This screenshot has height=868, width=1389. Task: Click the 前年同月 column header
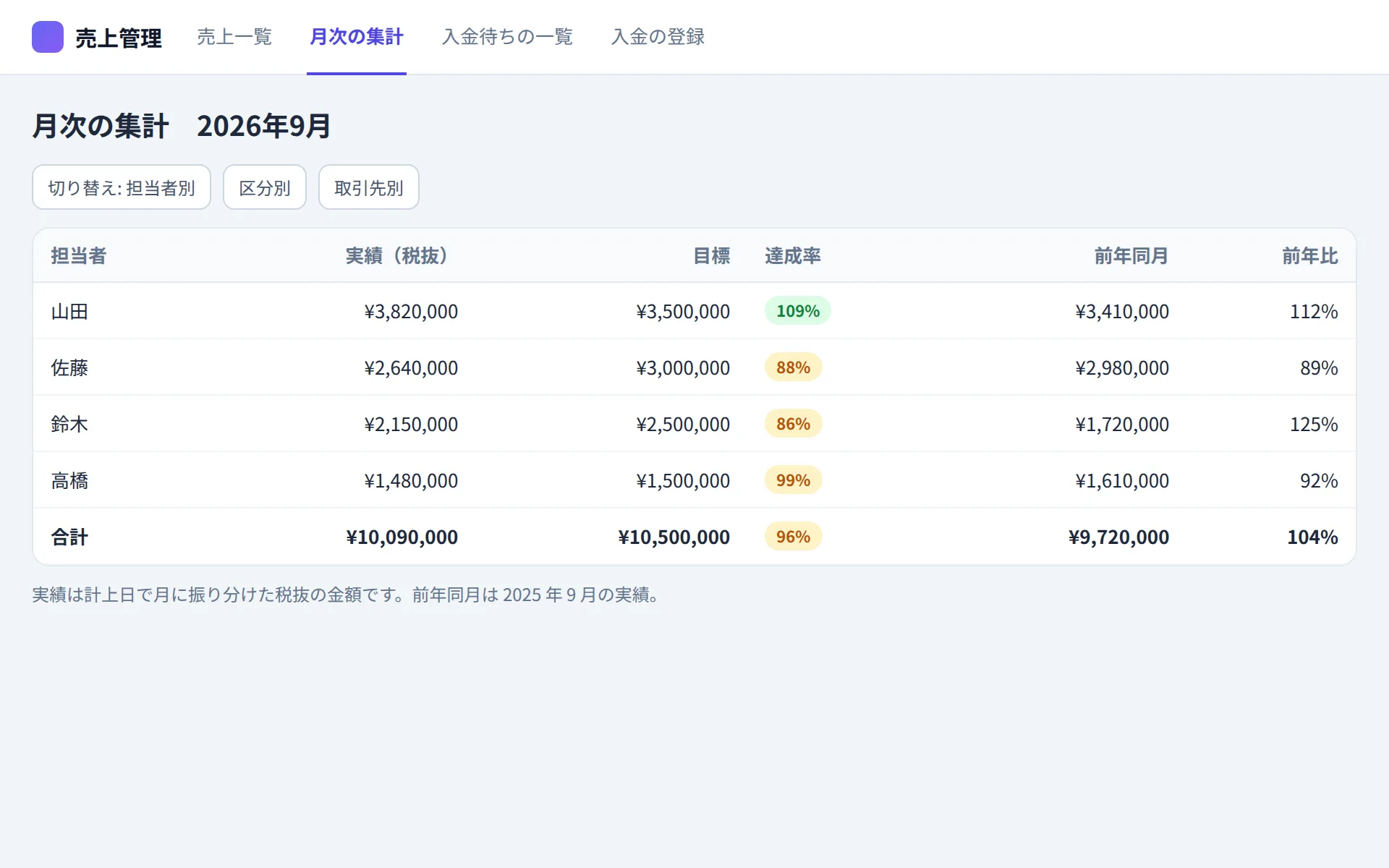(x=1131, y=256)
